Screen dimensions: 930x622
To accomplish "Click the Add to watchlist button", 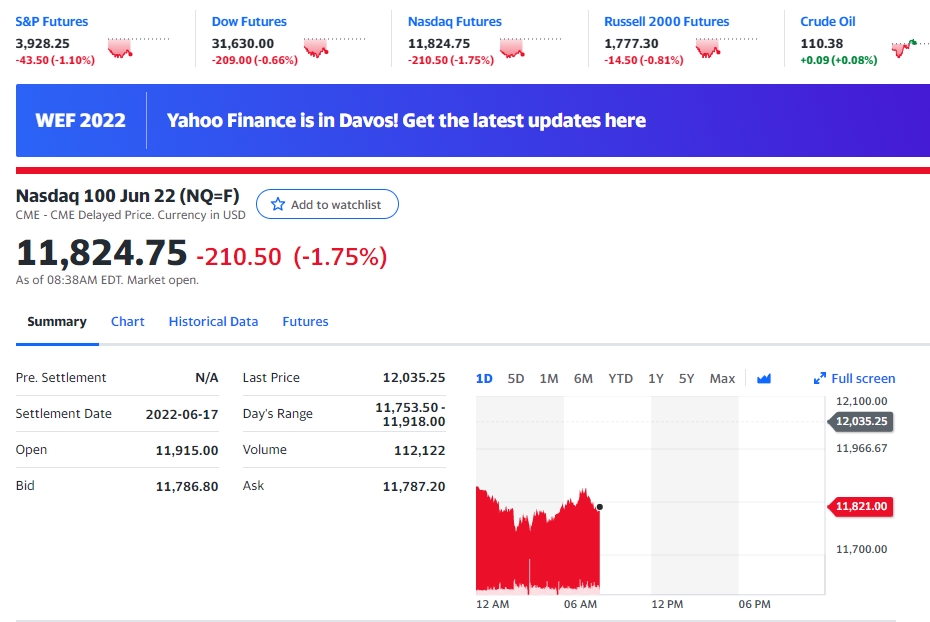I will coord(327,205).
